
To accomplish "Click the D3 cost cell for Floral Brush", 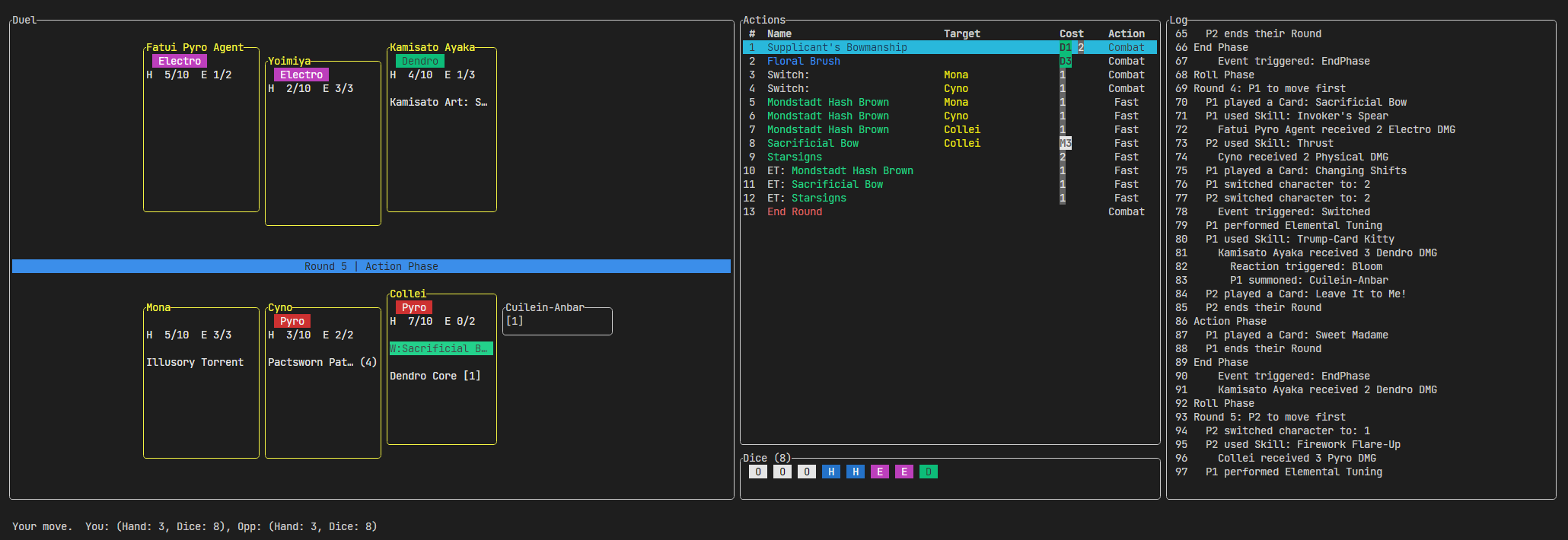I will click(x=1066, y=61).
